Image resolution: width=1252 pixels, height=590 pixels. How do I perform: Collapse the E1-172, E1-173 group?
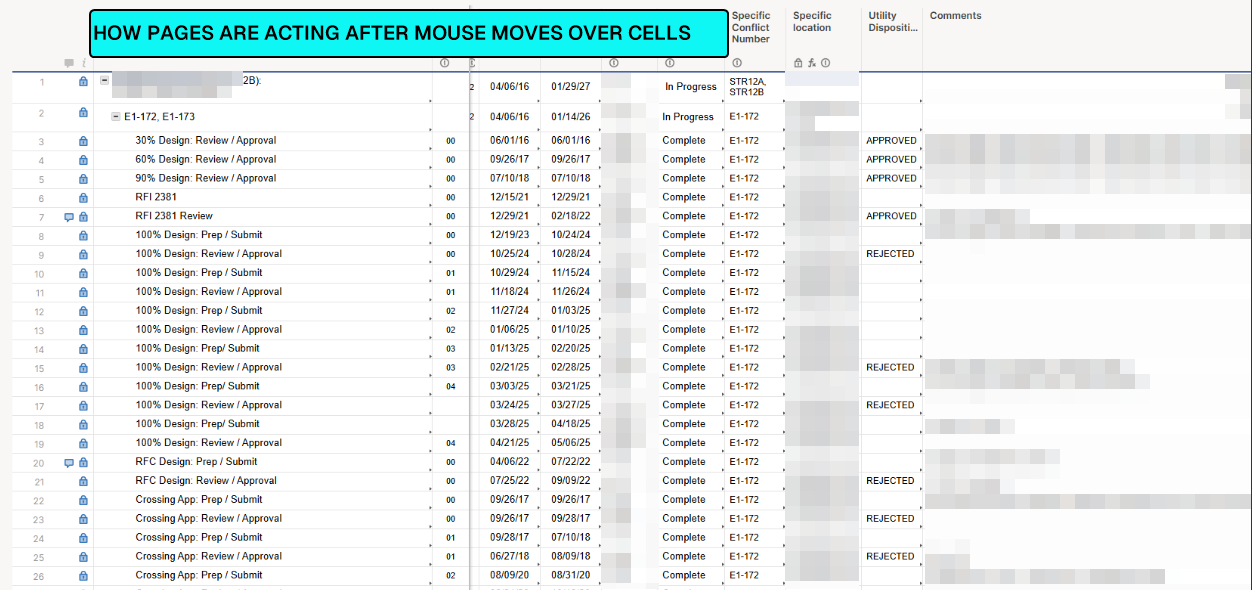click(x=115, y=117)
